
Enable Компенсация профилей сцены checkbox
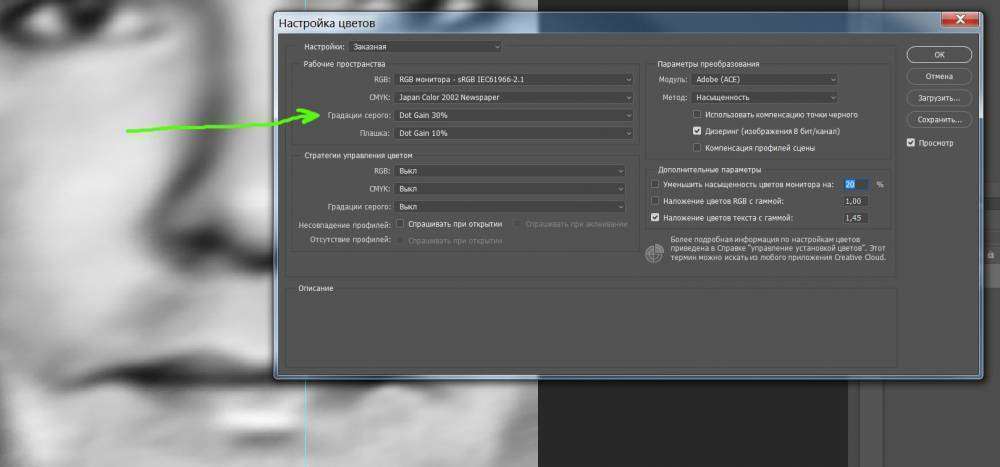[x=697, y=148]
